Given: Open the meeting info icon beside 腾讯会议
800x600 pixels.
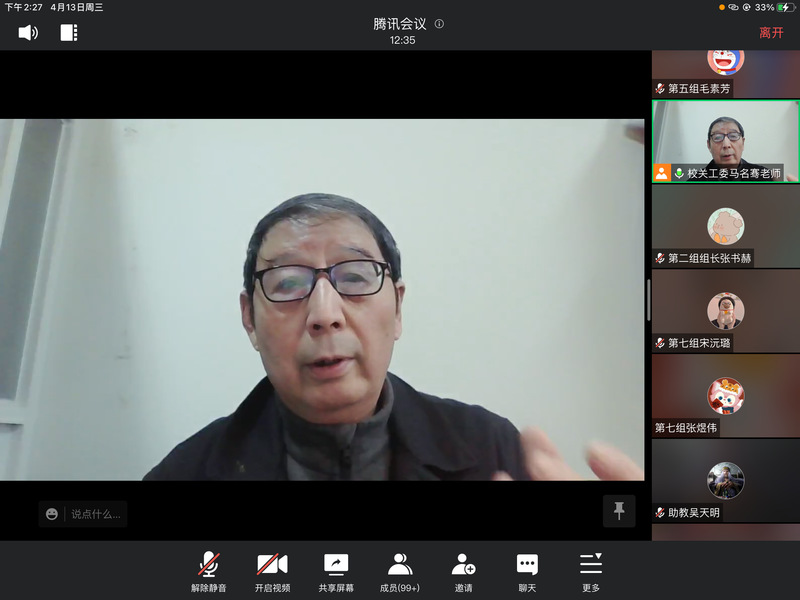Looking at the screenshot, I should (x=439, y=24).
